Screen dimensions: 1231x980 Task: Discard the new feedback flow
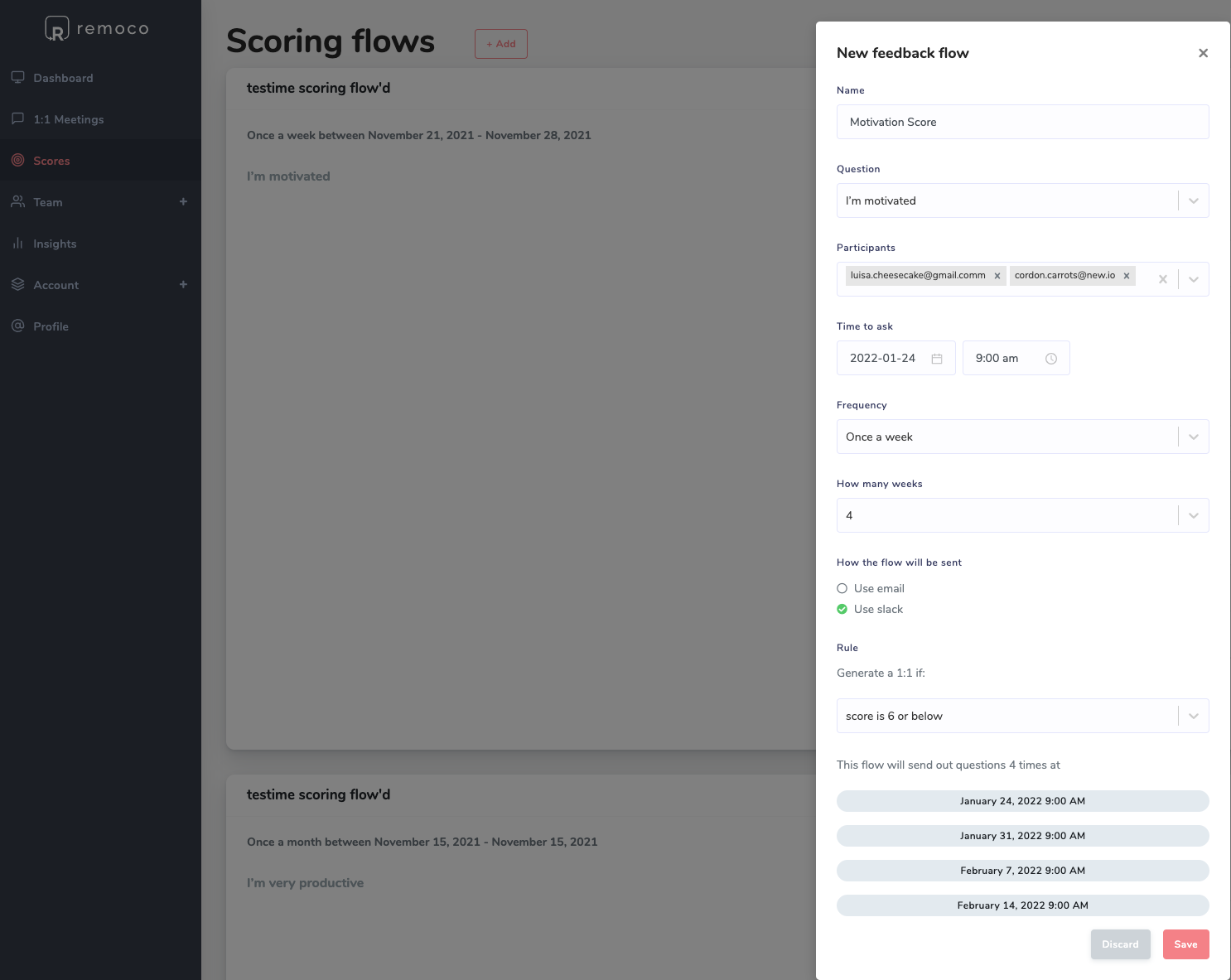(1120, 944)
